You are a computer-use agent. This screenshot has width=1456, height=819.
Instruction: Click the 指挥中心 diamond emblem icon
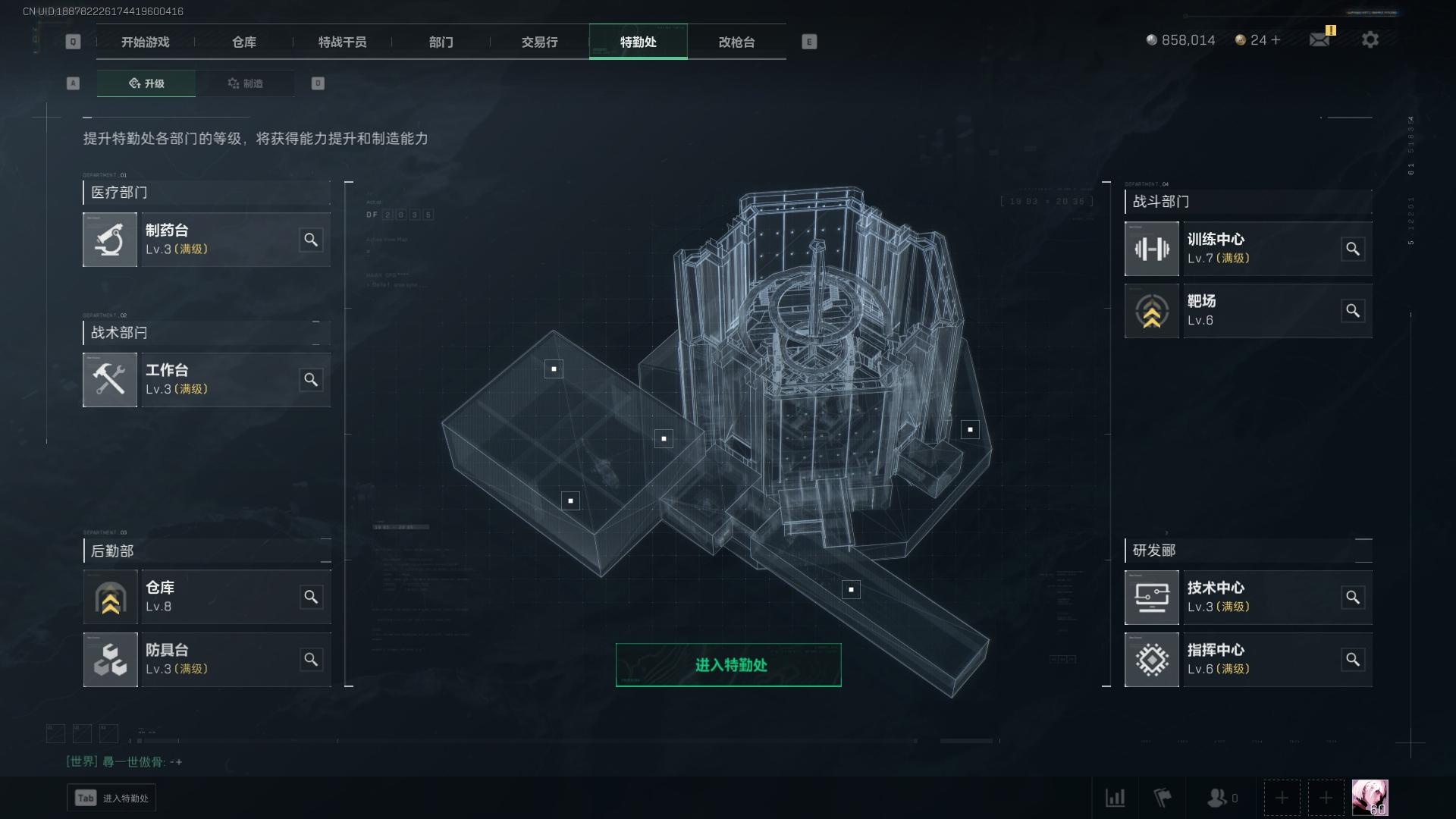pyautogui.click(x=1152, y=660)
